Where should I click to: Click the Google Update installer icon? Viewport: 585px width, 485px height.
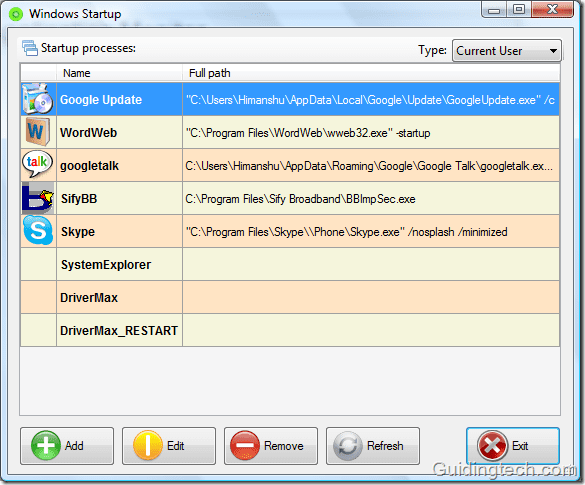(x=38, y=99)
